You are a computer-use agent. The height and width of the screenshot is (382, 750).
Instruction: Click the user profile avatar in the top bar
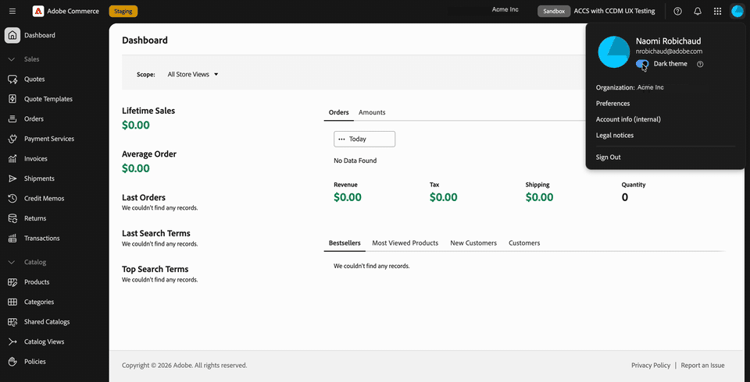point(737,11)
